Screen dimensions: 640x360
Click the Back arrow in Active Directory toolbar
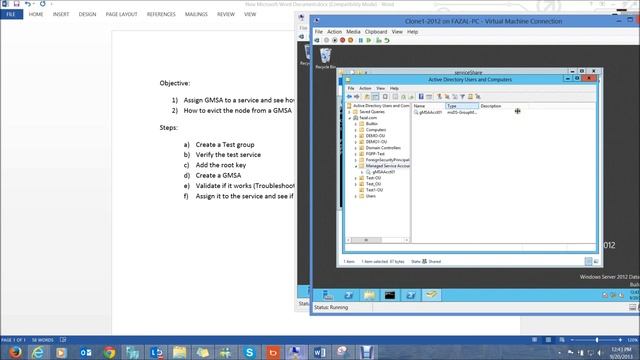349,97
